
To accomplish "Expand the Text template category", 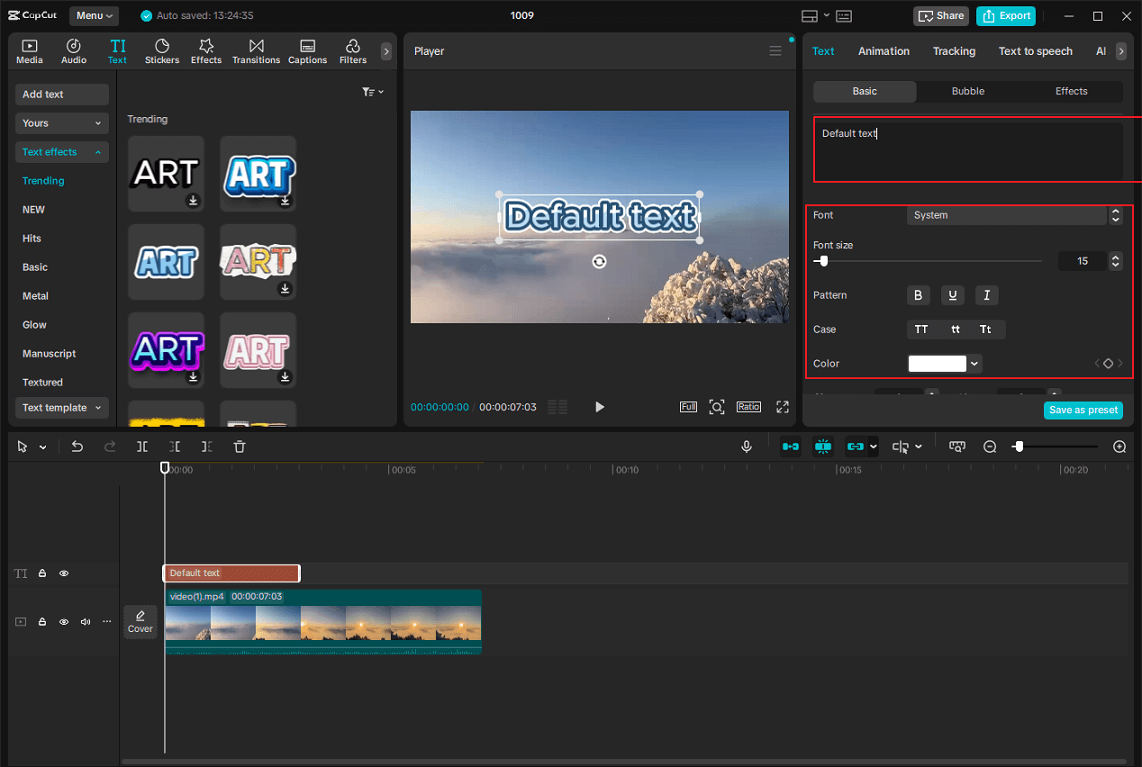I will pyautogui.click(x=62, y=408).
